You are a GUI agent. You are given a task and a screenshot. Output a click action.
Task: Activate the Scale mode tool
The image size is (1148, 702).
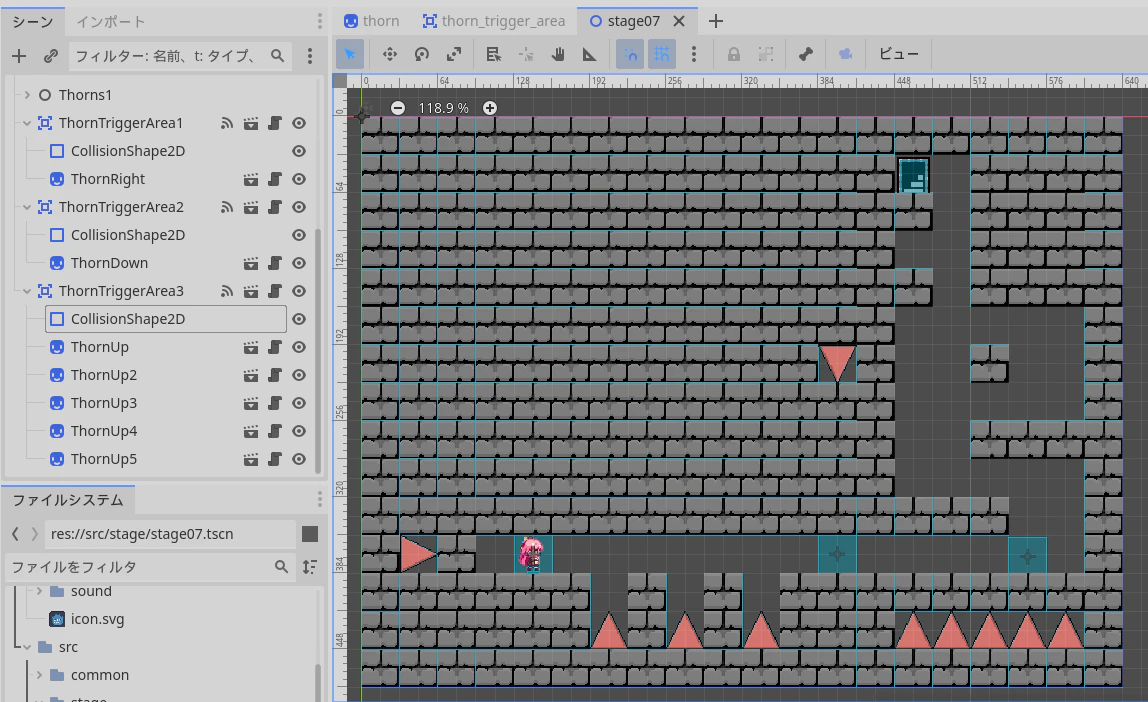pos(454,54)
